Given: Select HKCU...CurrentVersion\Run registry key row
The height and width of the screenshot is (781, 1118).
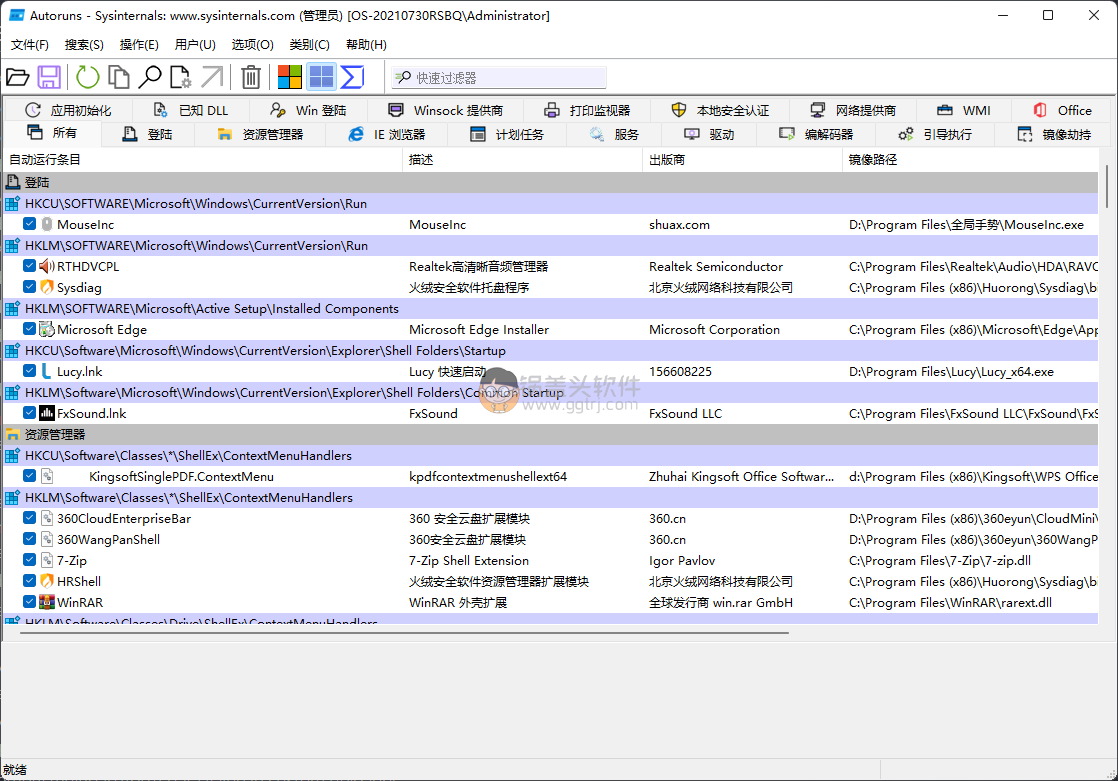Looking at the screenshot, I should 550,204.
